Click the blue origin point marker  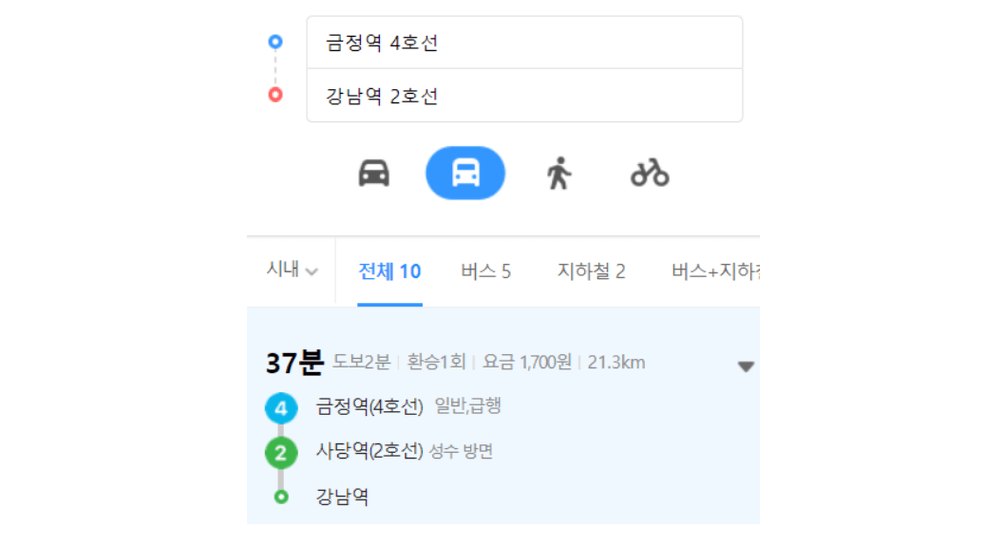[x=275, y=42]
